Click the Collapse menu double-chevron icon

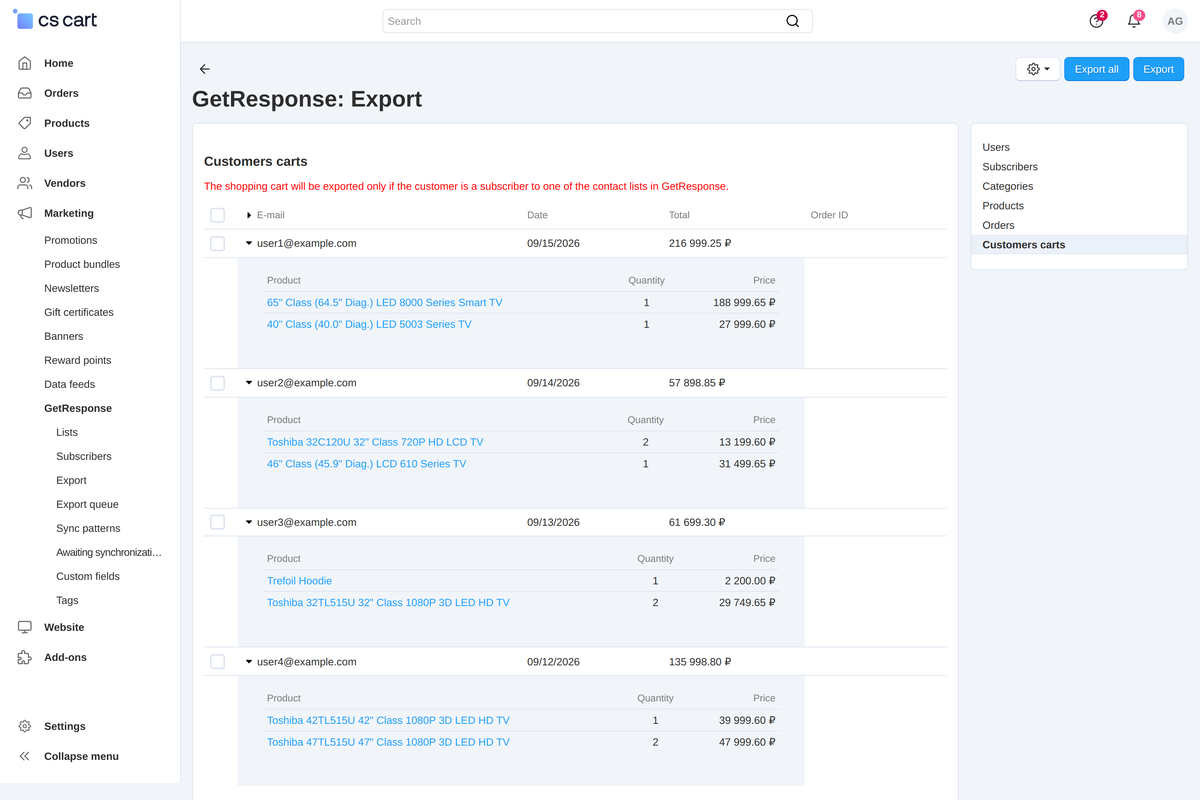25,756
